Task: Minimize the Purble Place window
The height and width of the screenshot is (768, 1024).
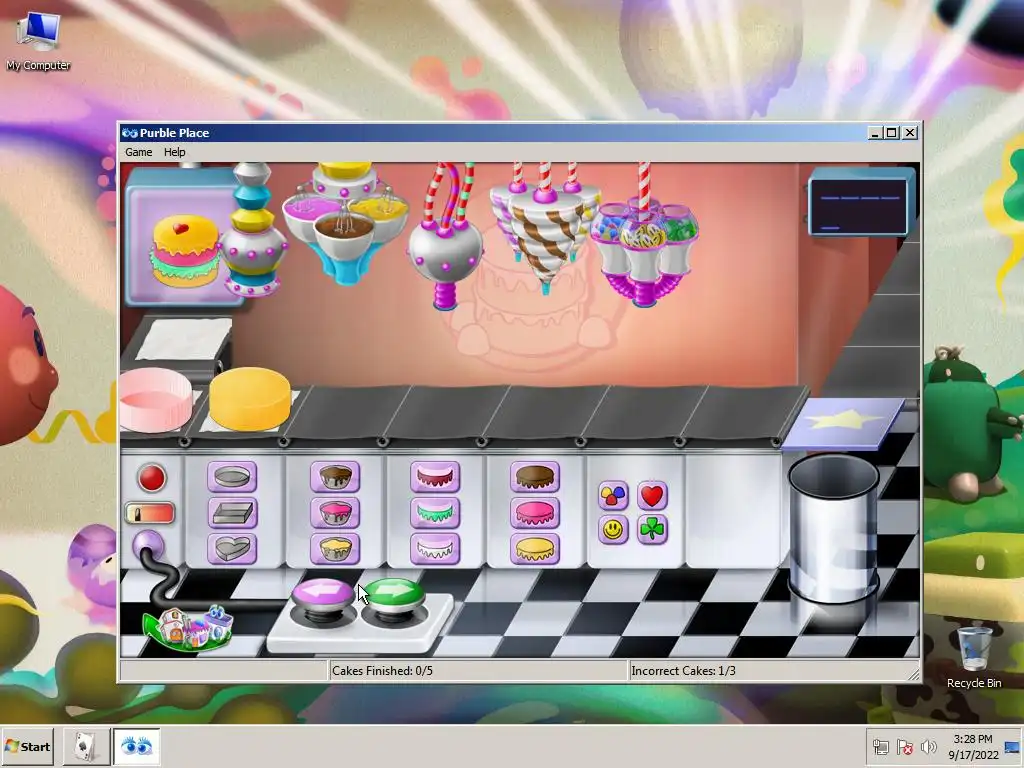Action: (x=876, y=133)
